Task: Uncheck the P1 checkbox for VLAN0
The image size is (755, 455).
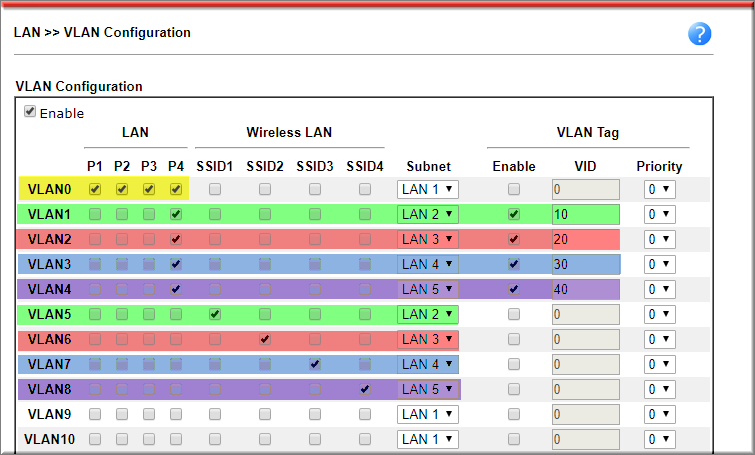Action: pyautogui.click(x=95, y=189)
